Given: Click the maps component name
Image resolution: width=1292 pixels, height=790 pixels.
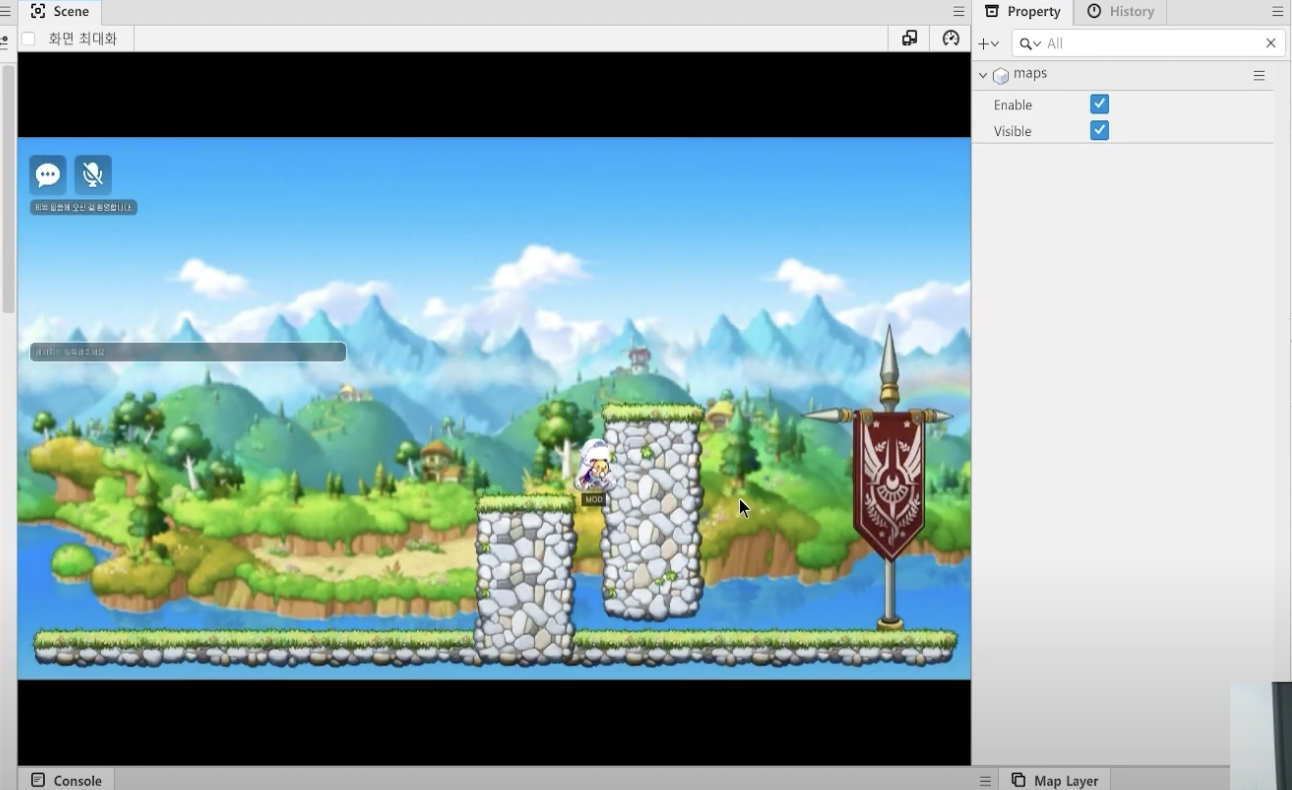Looking at the screenshot, I should (x=1030, y=74).
